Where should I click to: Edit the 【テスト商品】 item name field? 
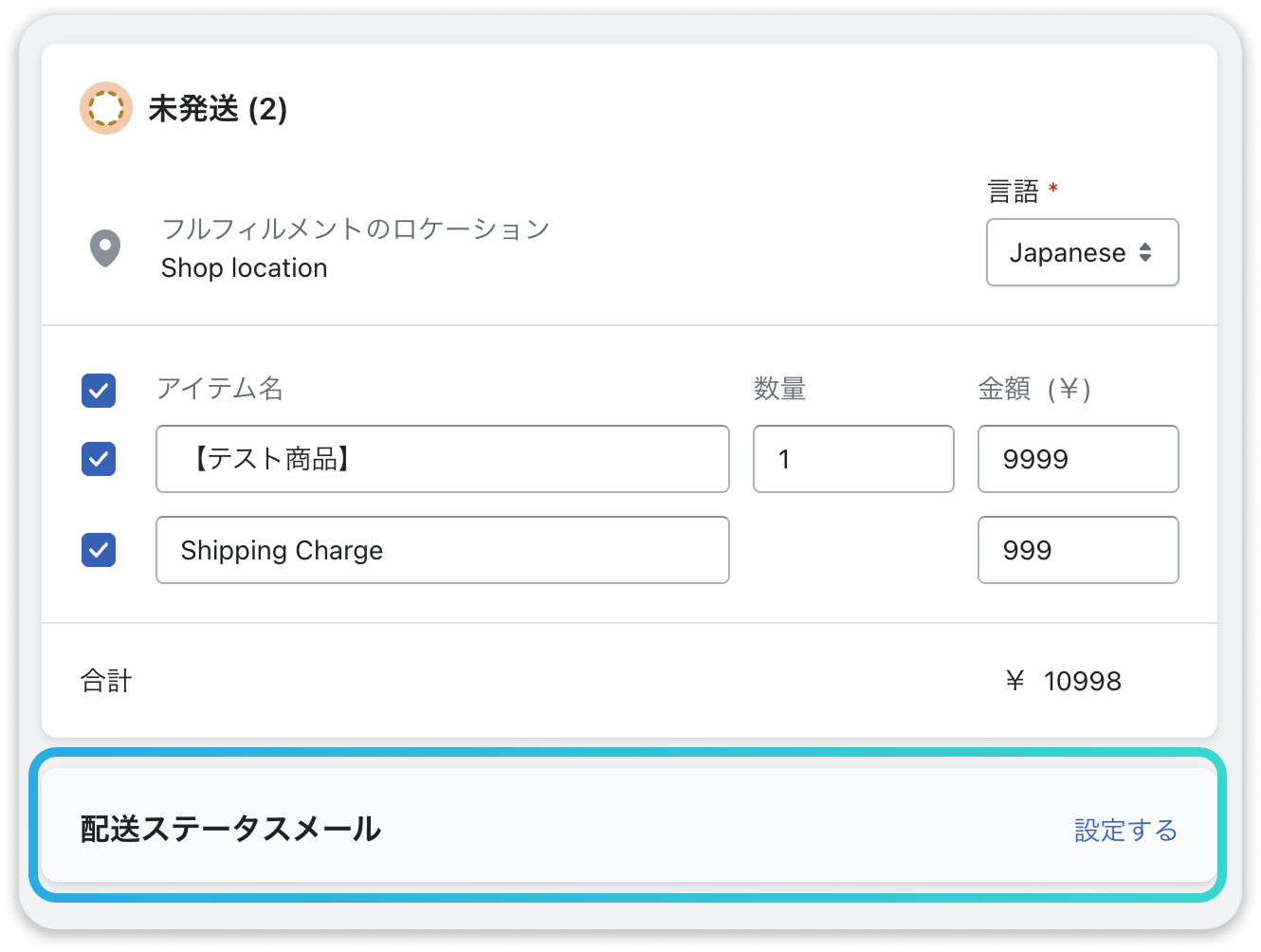coord(442,459)
